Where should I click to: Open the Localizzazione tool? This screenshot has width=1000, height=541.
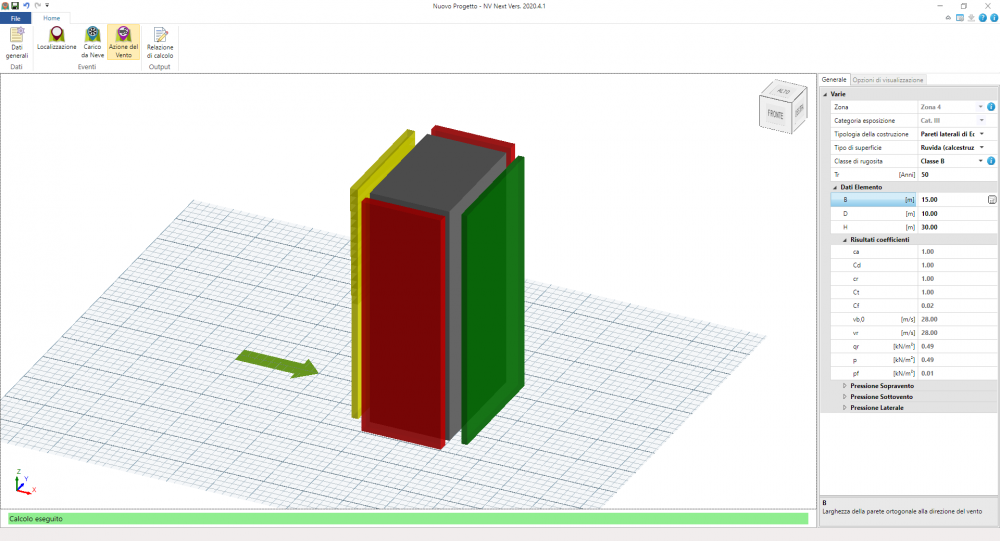click(57, 39)
